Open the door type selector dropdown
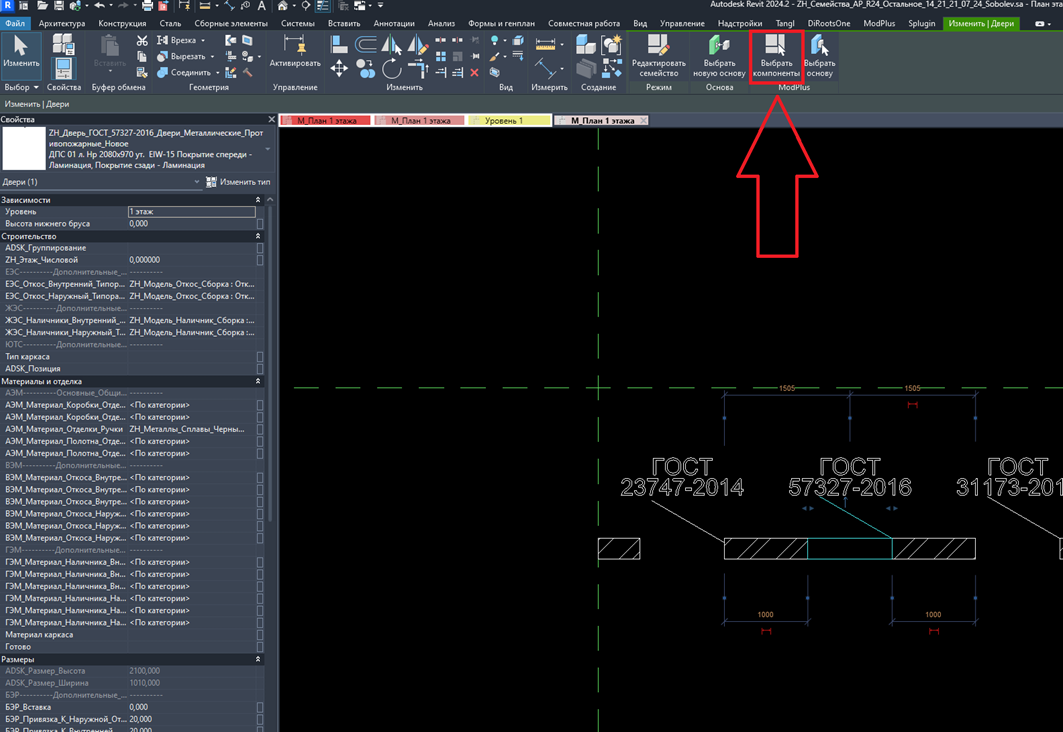 268,149
